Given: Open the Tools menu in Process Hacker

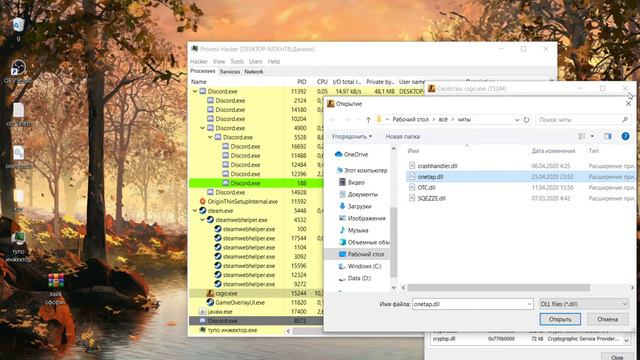Looking at the screenshot, I should 237,62.
